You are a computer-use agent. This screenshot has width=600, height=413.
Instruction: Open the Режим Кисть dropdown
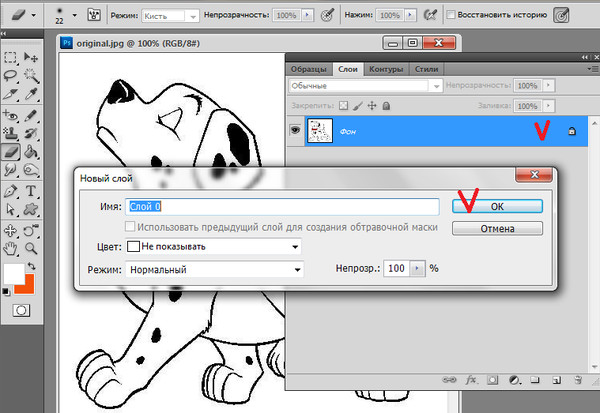pos(170,16)
